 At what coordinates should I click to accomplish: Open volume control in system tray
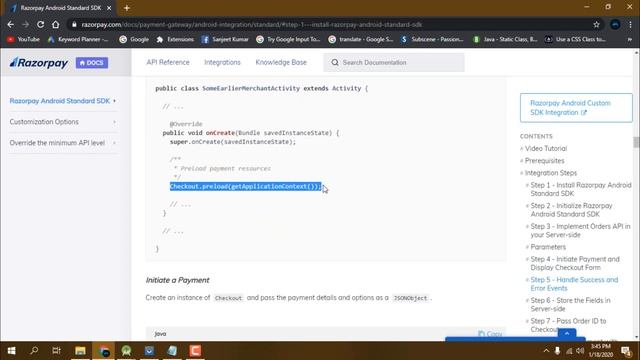[x=580, y=351]
